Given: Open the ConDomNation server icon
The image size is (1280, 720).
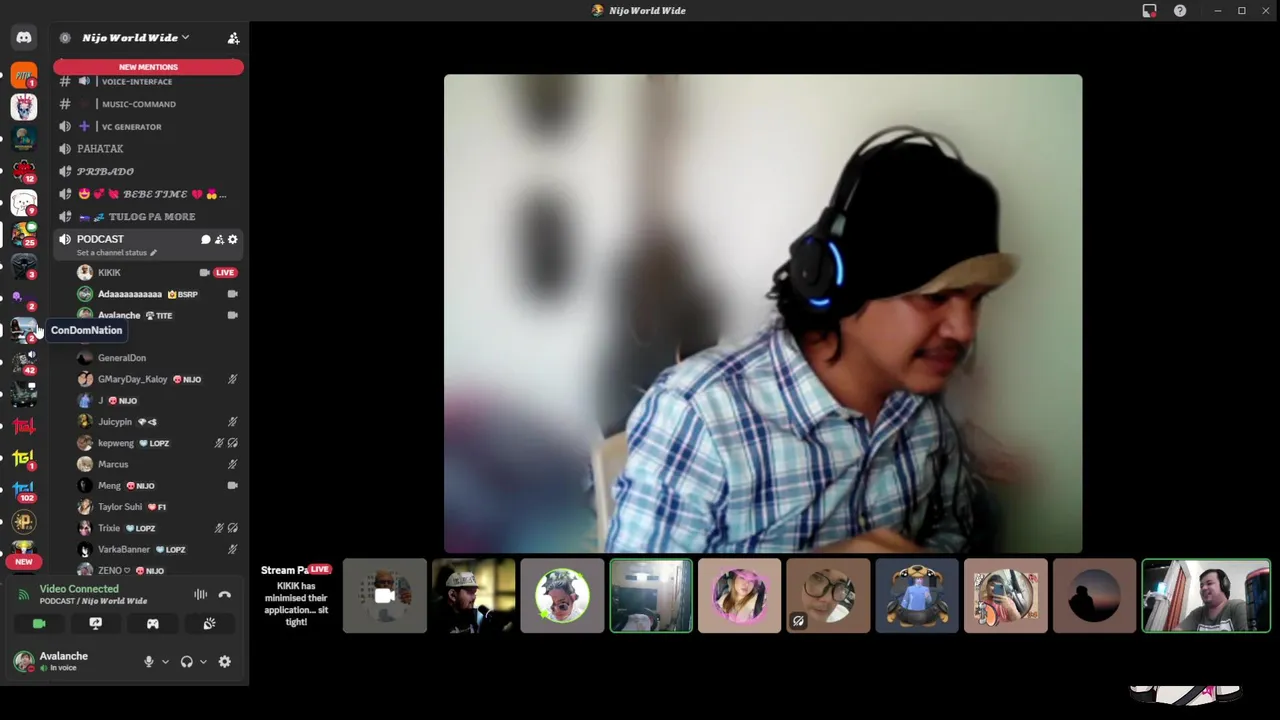Looking at the screenshot, I should (24, 330).
